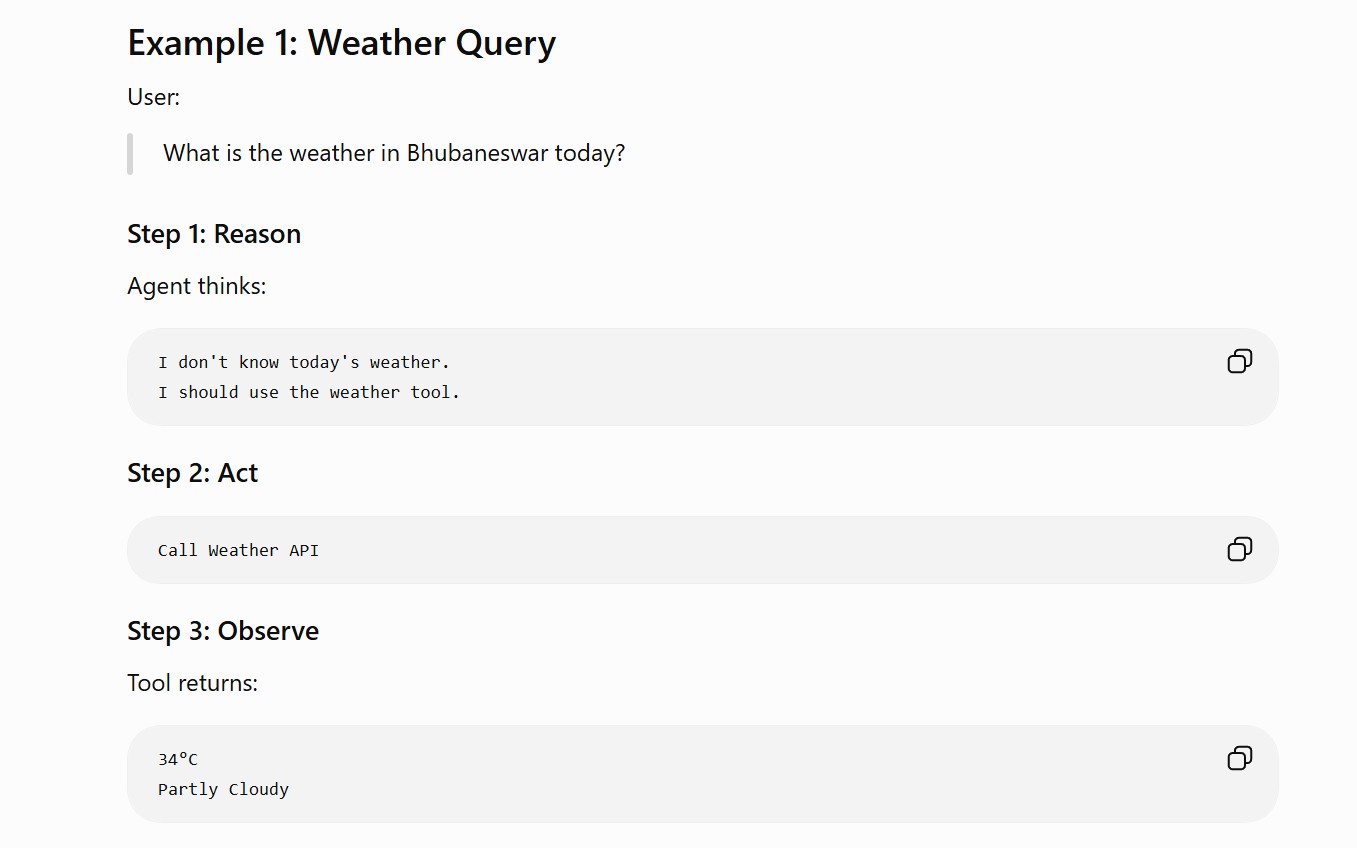Click the "I should use the weather tool." line
The height and width of the screenshot is (848, 1357).
click(309, 392)
